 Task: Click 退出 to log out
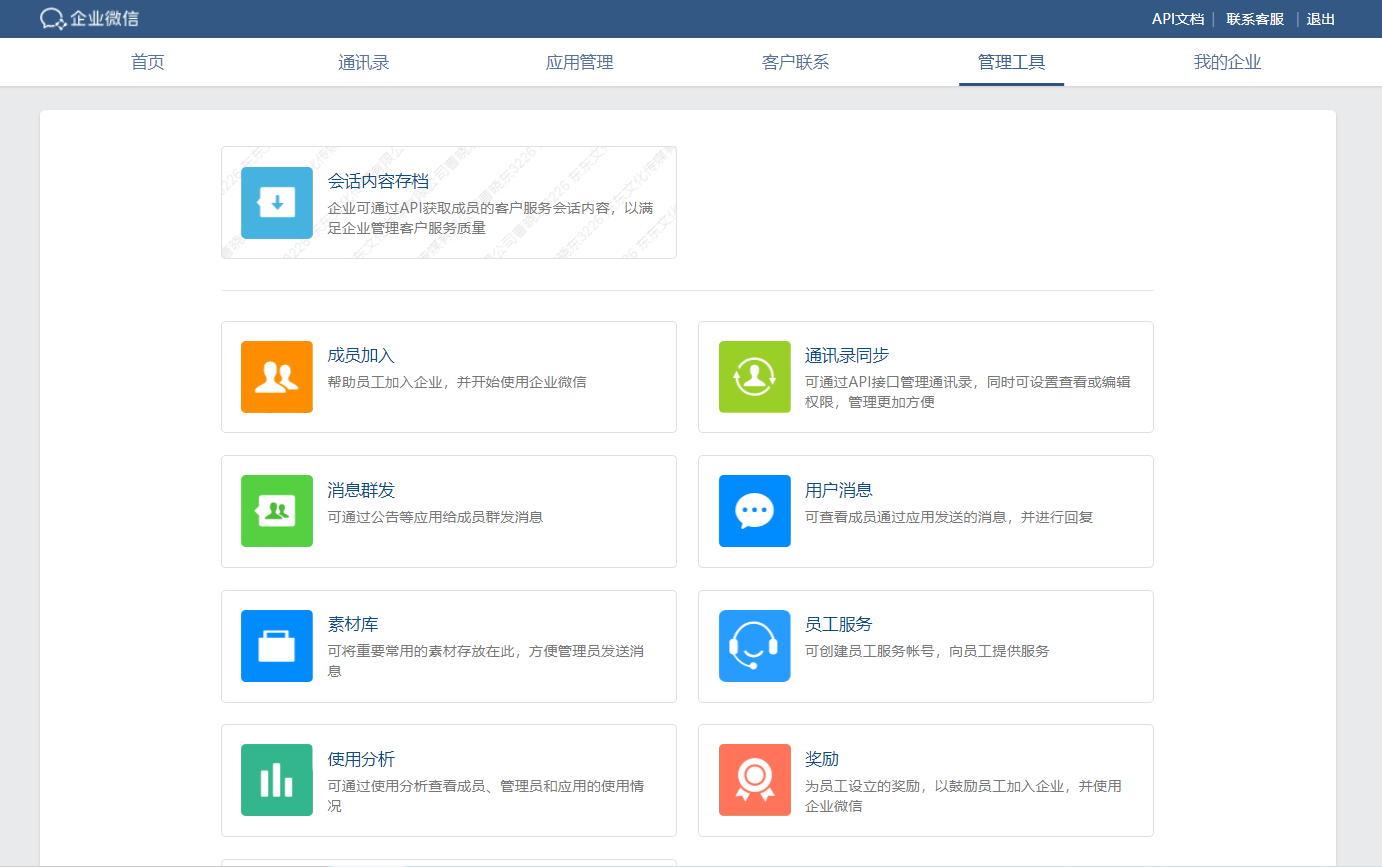[x=1321, y=19]
